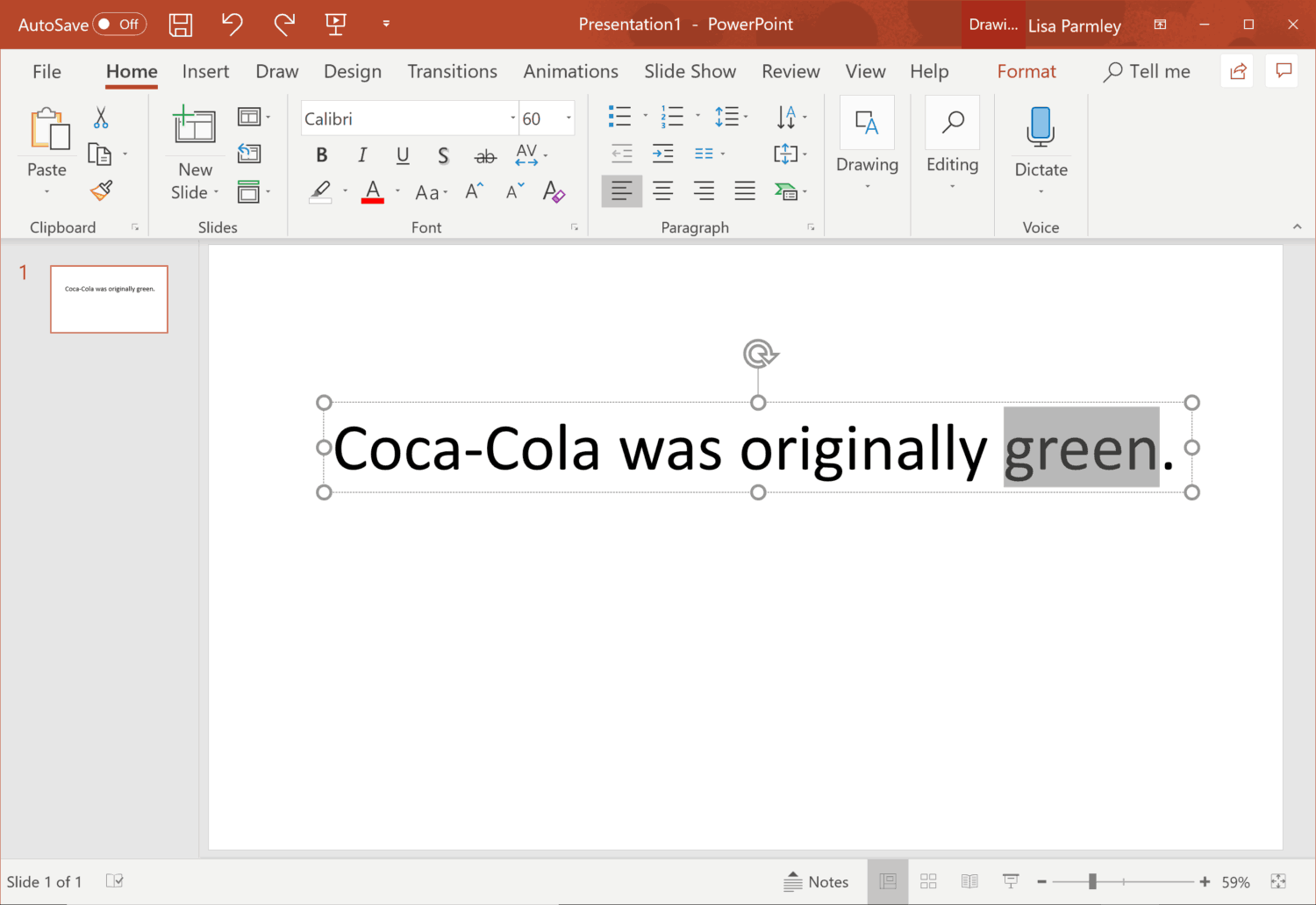Screen dimensions: 1316x905
Task: Open the File tab
Action: coord(46,72)
